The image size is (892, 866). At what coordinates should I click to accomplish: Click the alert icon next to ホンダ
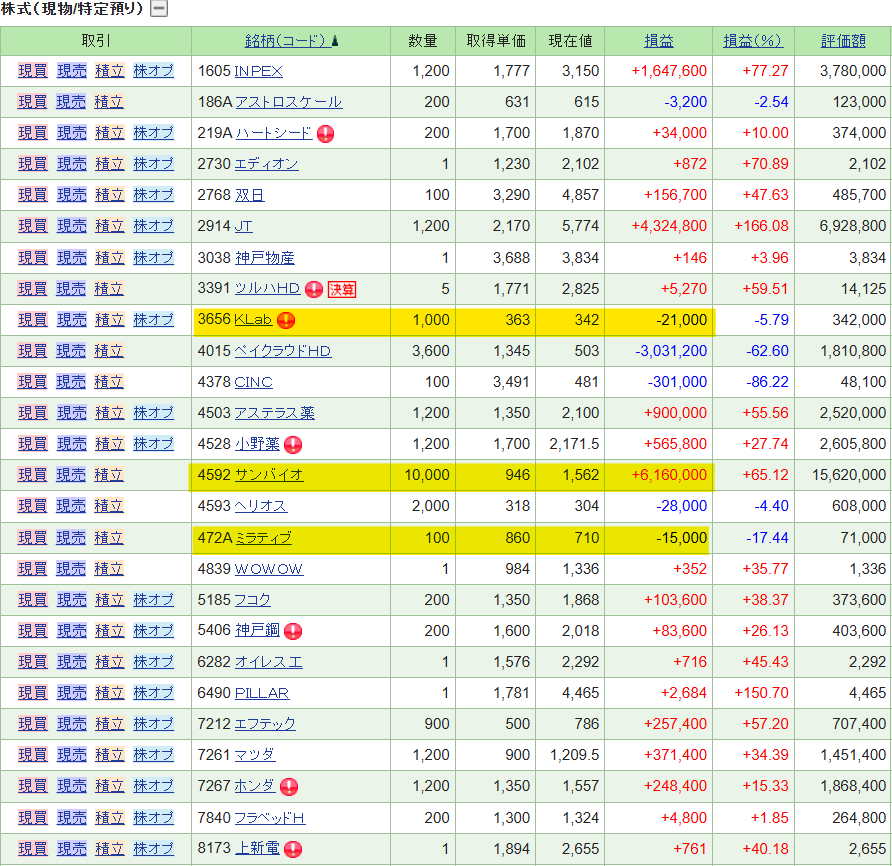pos(289,786)
